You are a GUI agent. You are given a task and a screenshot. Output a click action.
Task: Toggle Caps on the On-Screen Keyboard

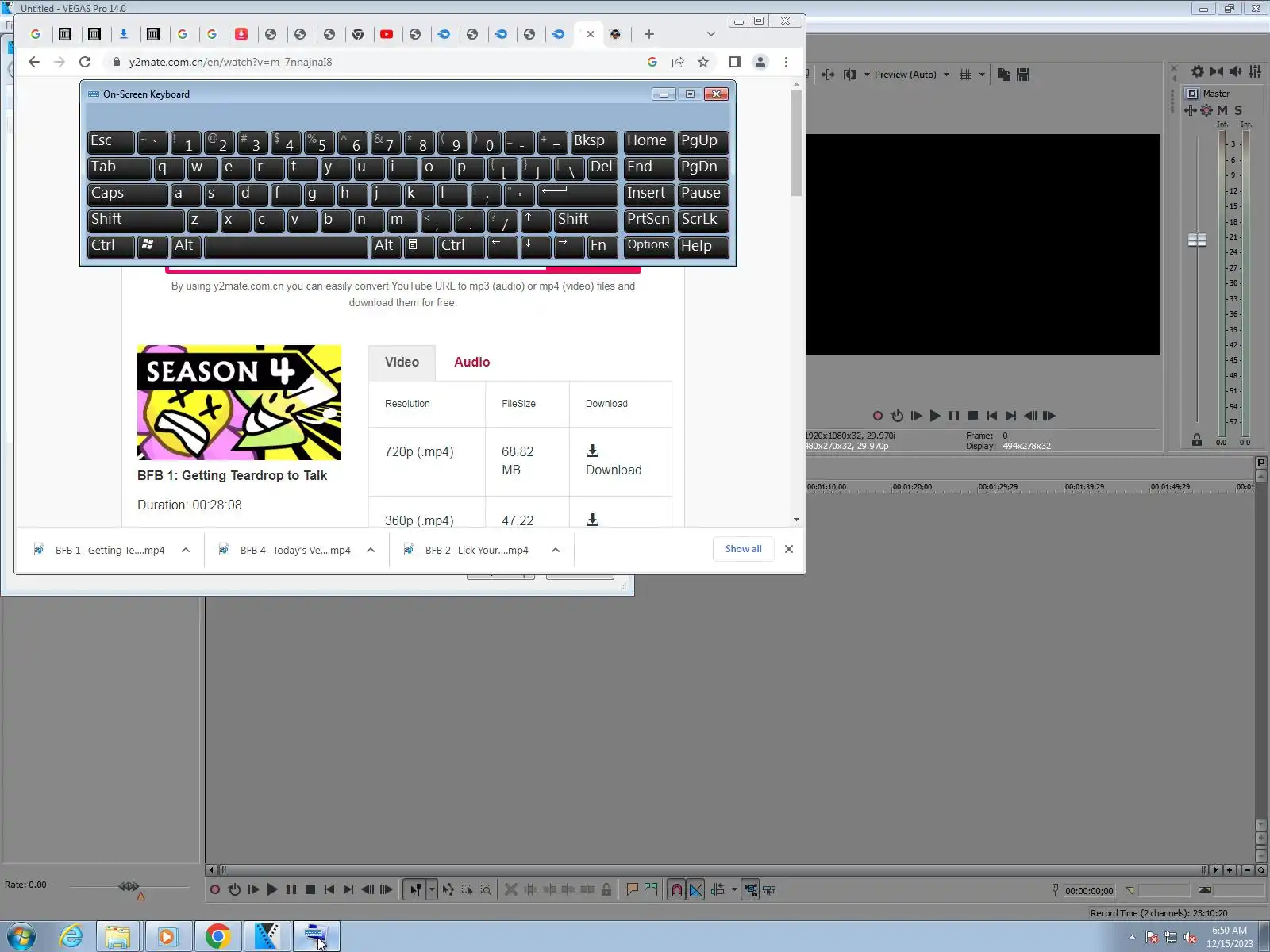click(x=127, y=194)
